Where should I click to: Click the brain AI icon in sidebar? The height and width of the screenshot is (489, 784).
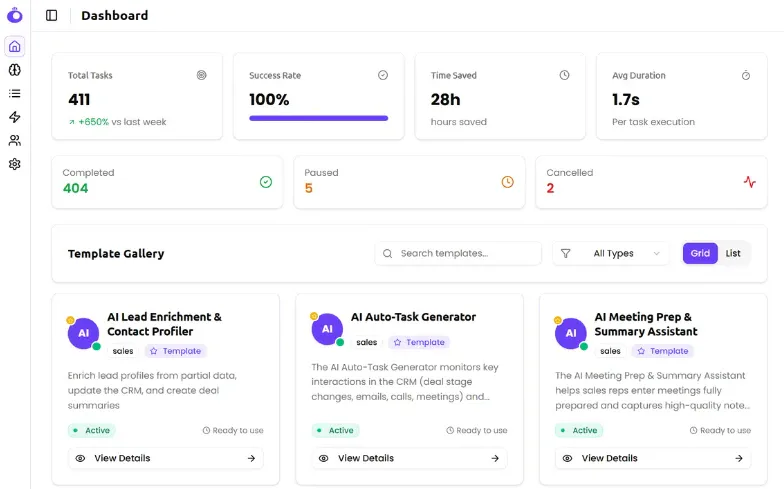(14, 70)
